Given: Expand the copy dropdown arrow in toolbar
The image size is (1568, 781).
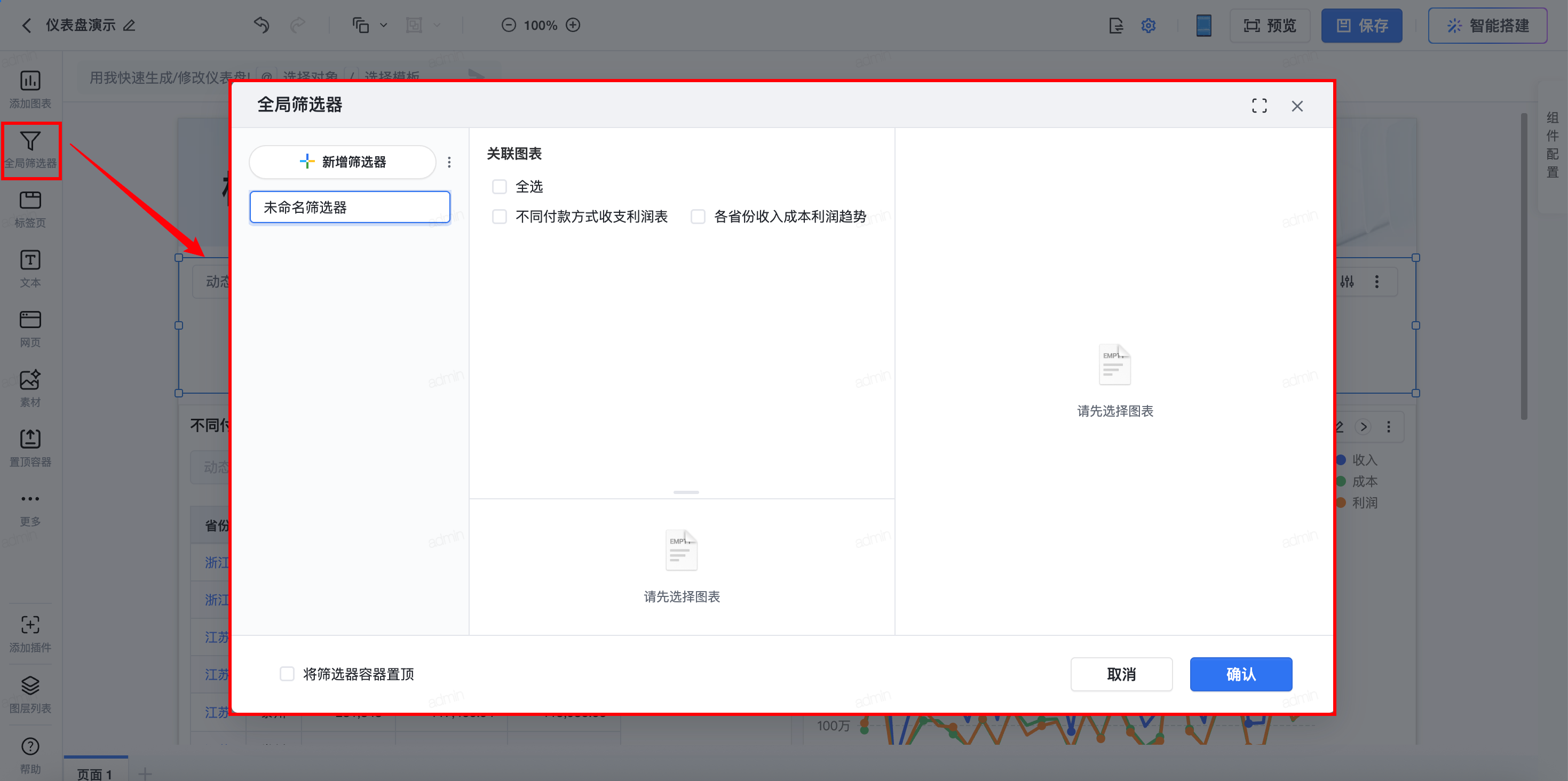Looking at the screenshot, I should pos(384,25).
